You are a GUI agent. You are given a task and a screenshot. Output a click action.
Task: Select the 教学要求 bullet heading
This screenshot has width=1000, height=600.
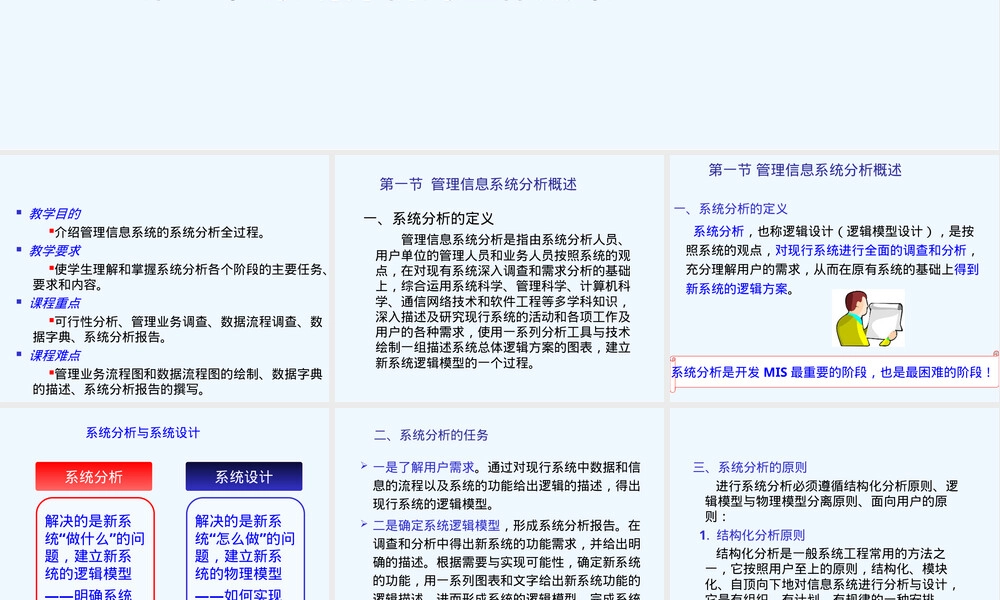[55, 251]
